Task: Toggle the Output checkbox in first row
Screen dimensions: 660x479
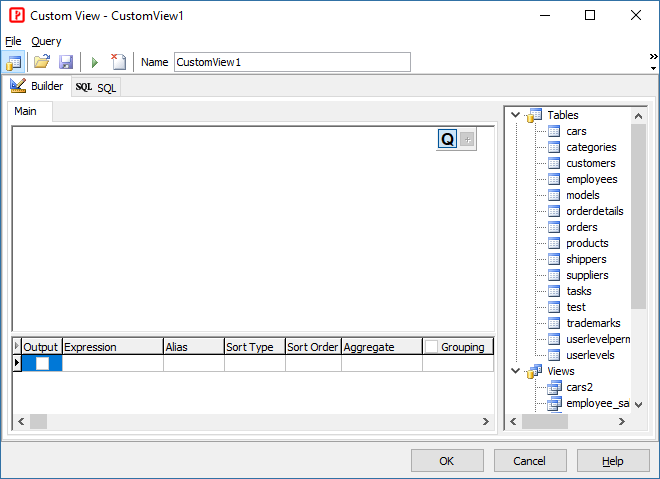Action: [42, 364]
